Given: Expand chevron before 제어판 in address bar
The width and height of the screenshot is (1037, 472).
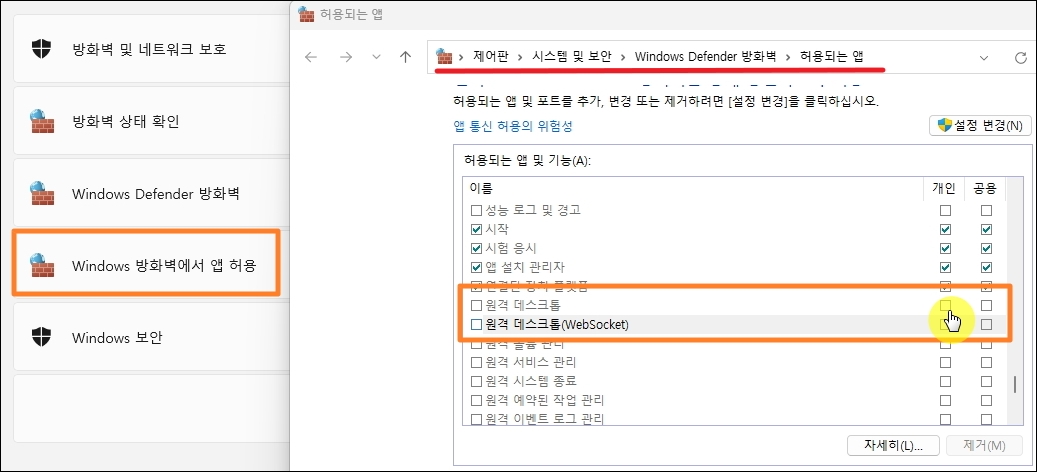Looking at the screenshot, I should [461, 58].
